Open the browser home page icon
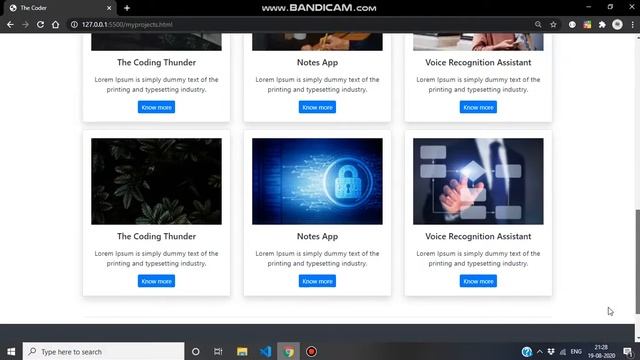This screenshot has height=360, width=640. (56, 24)
